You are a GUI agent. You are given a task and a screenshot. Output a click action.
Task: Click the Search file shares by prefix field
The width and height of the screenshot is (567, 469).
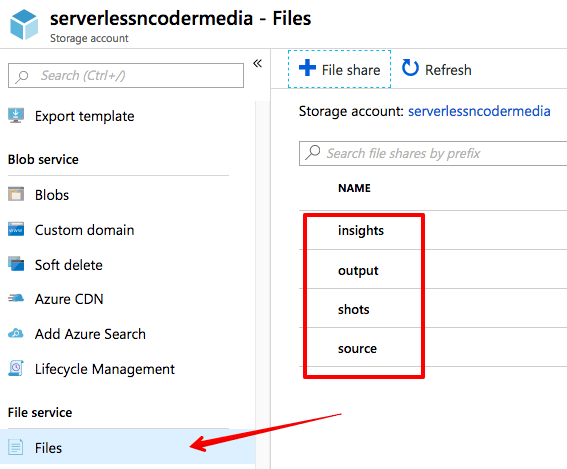tap(433, 153)
